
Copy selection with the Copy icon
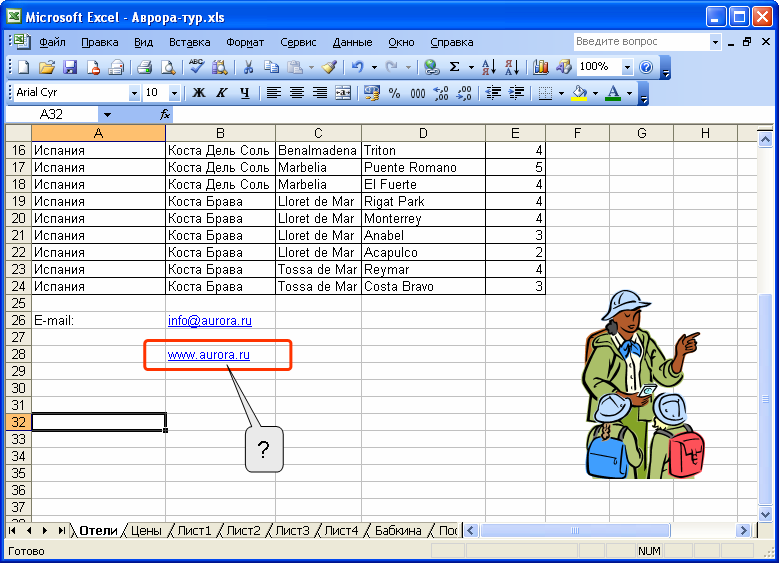click(271, 67)
